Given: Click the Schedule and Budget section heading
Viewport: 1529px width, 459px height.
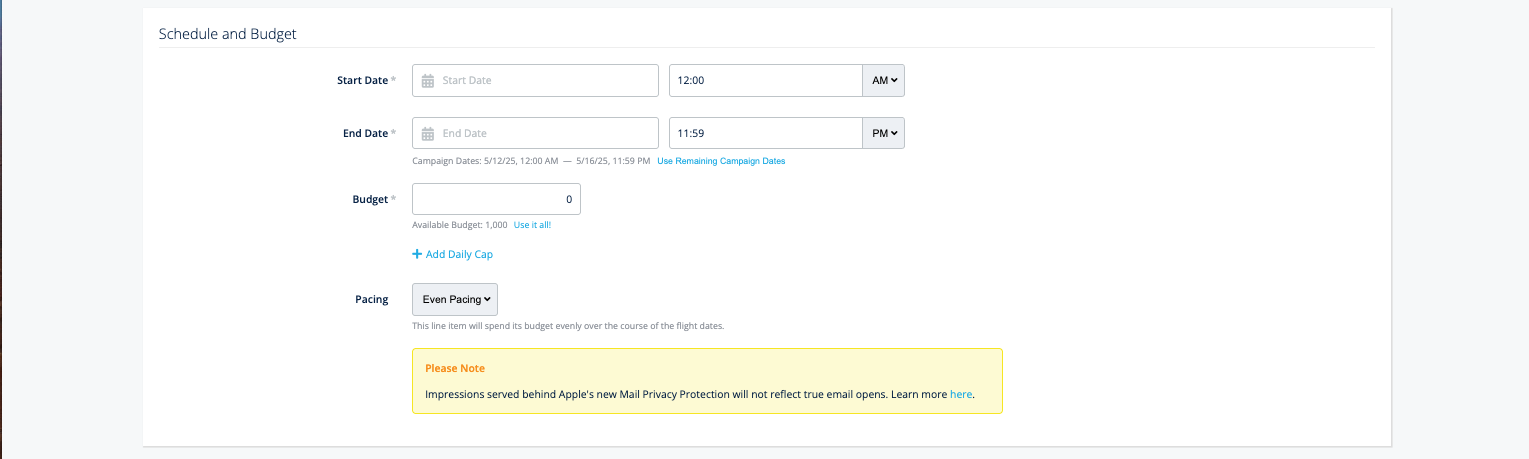Looking at the screenshot, I should click(227, 34).
